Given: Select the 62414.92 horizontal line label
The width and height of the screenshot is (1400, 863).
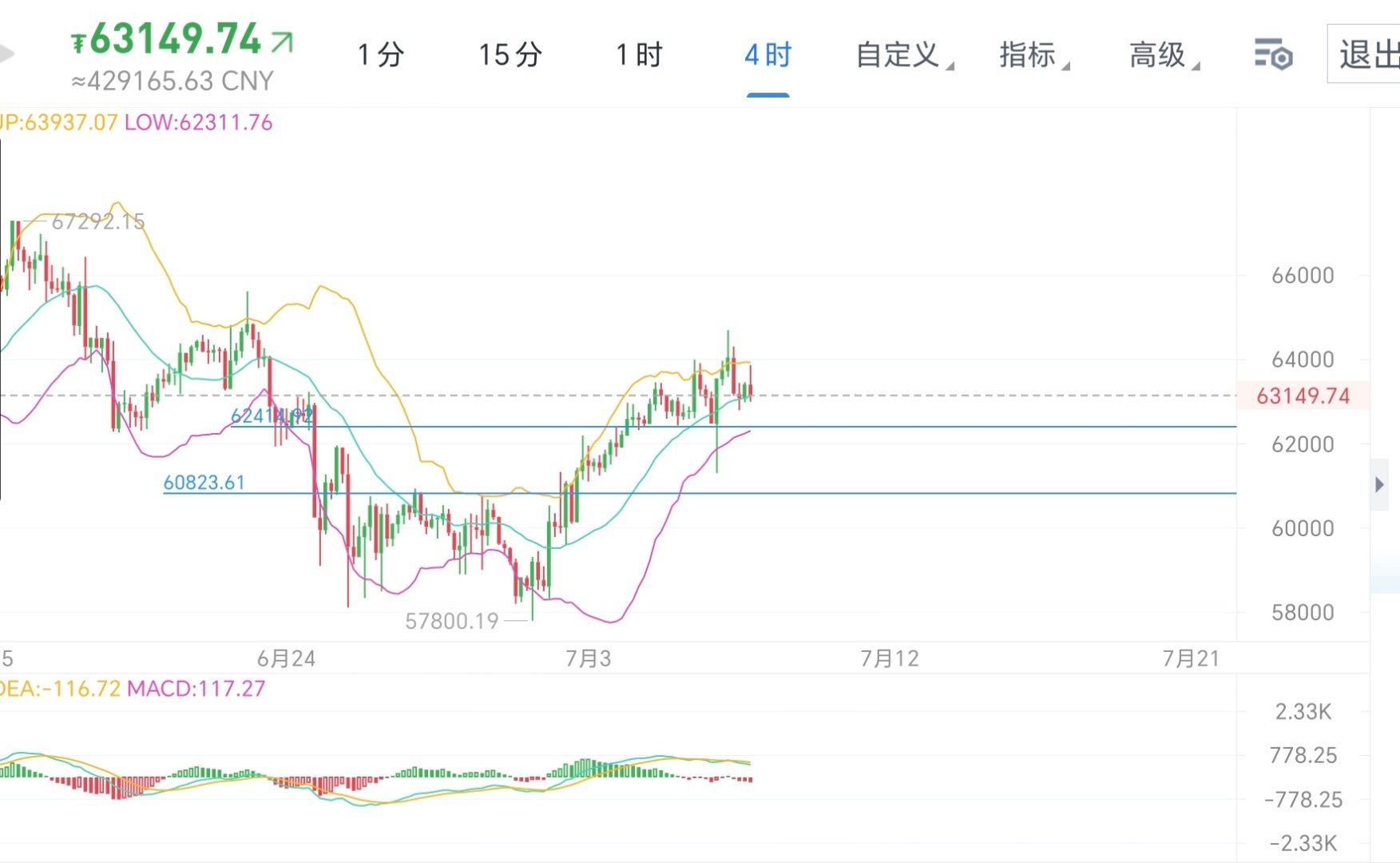Looking at the screenshot, I should tap(272, 416).
